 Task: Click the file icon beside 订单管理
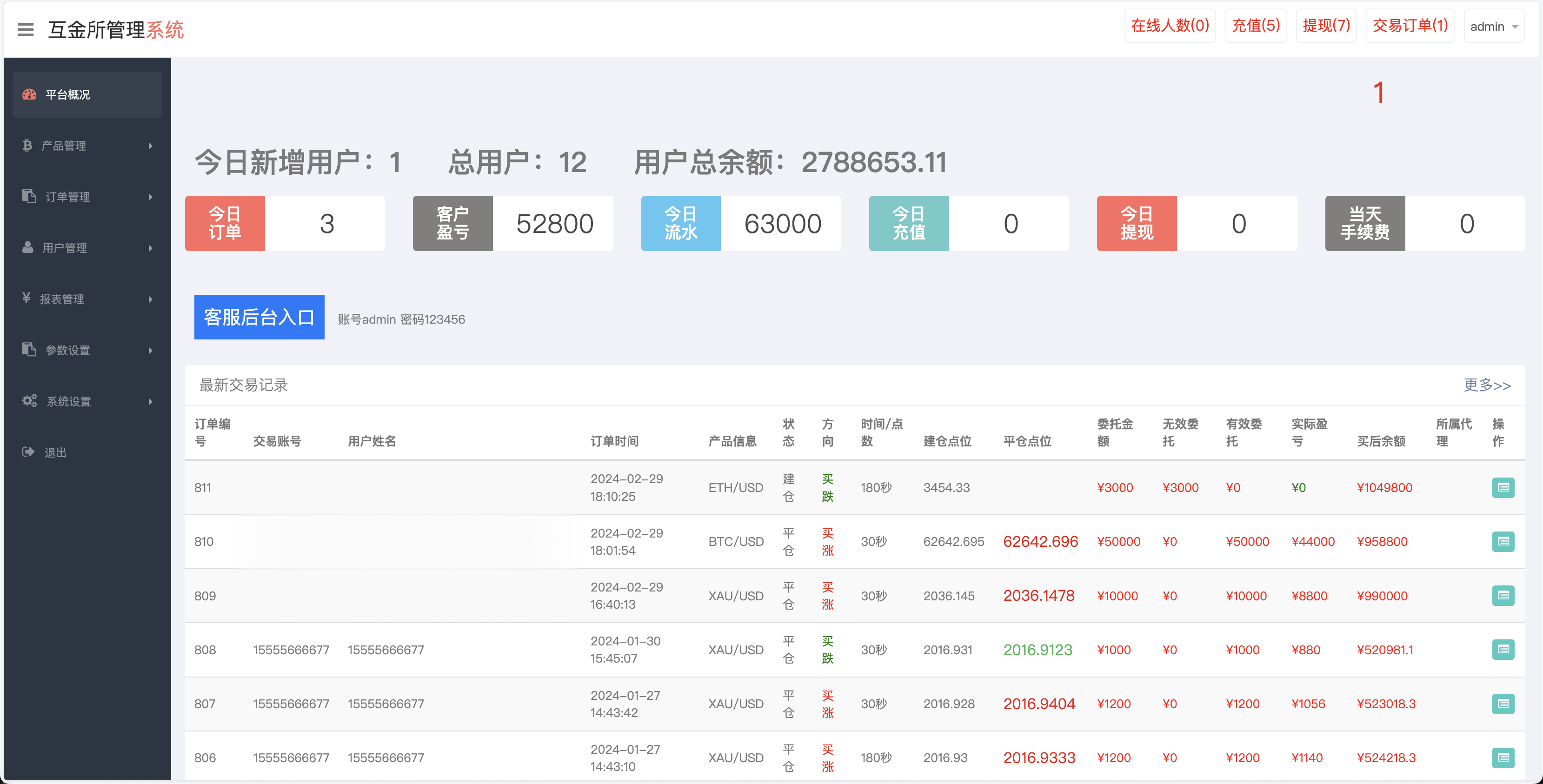tap(29, 196)
